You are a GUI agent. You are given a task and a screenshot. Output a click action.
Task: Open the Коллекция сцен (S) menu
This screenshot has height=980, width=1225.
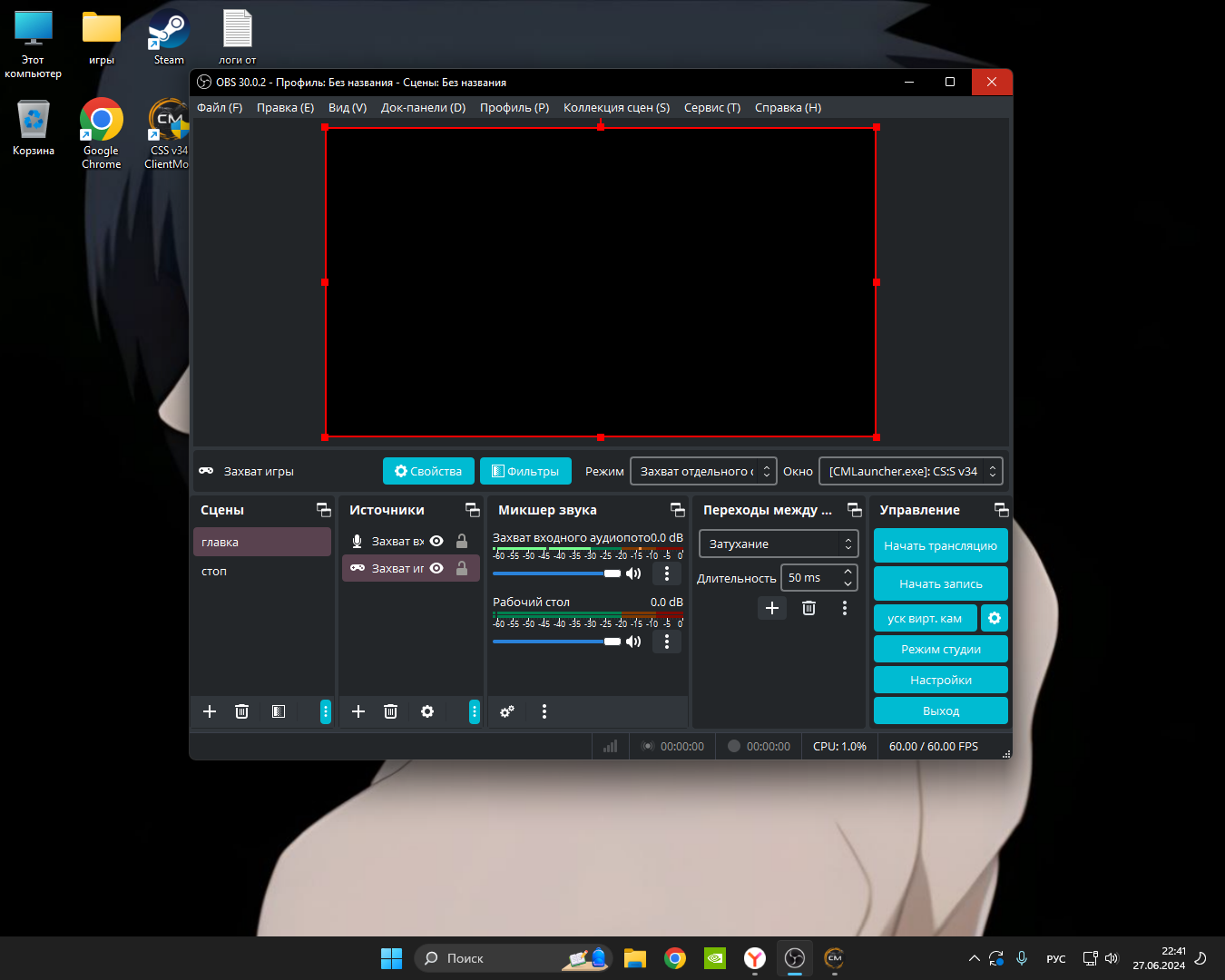pos(616,107)
